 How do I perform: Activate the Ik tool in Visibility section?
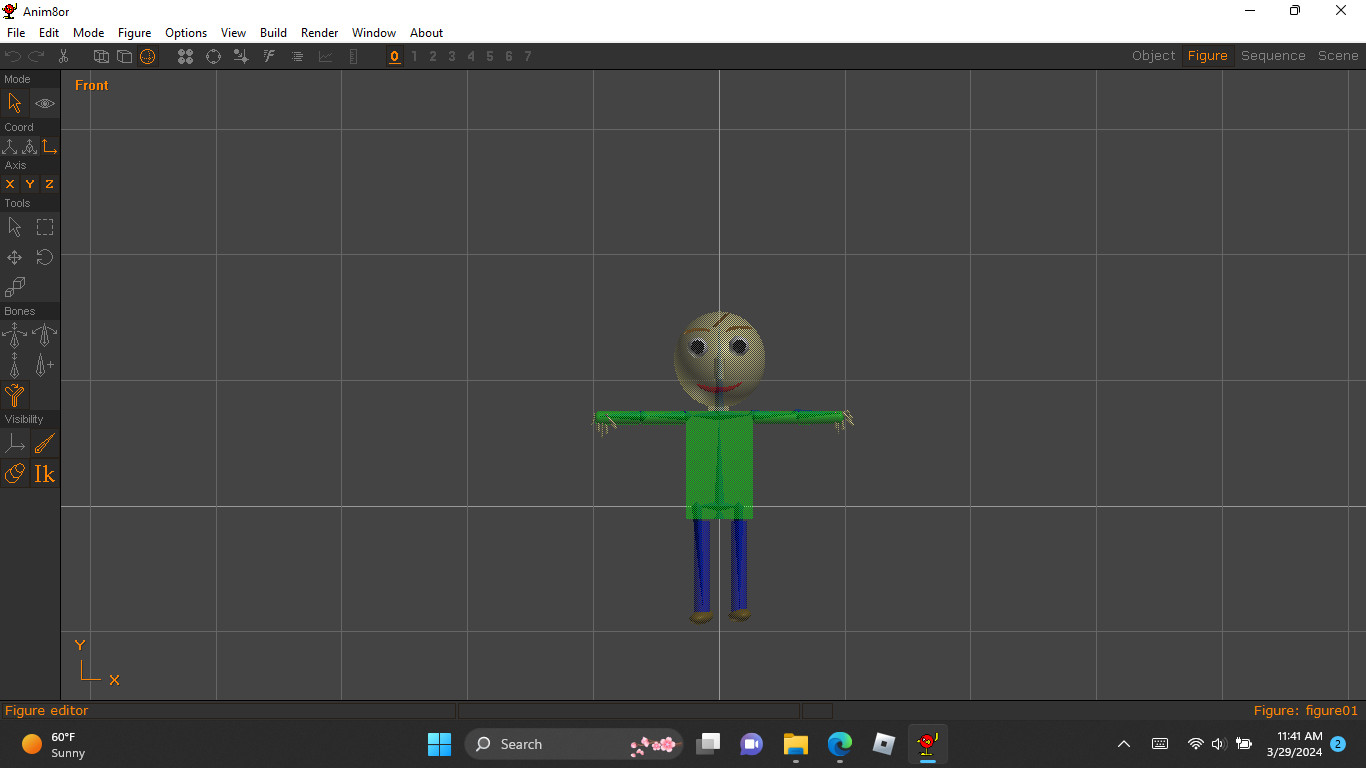(44, 474)
